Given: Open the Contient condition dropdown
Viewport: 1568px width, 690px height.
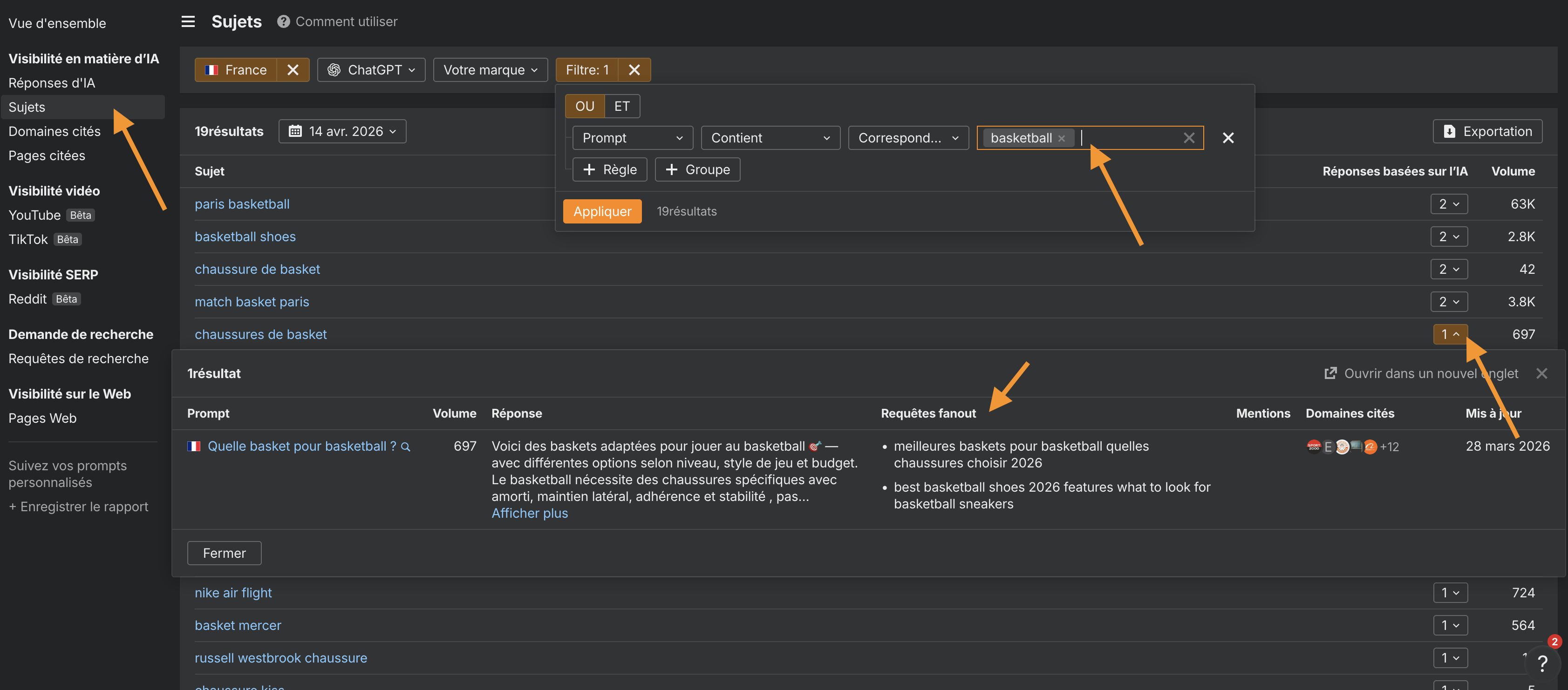Looking at the screenshot, I should 770,138.
